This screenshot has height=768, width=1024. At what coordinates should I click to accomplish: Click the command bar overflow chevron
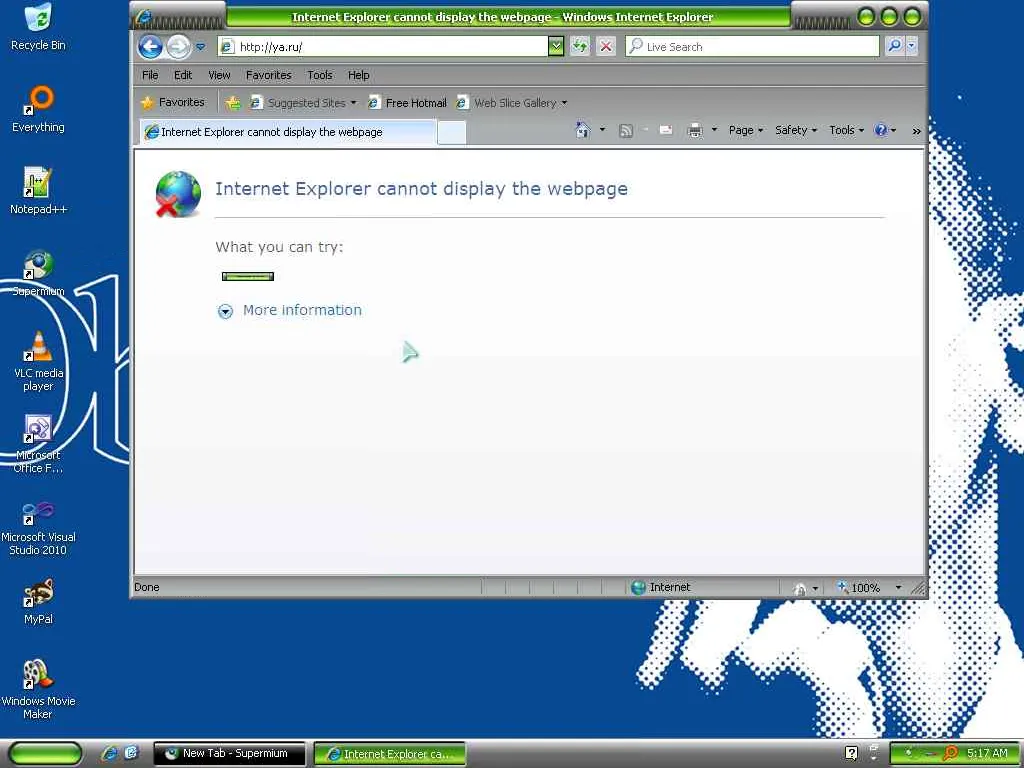(916, 131)
